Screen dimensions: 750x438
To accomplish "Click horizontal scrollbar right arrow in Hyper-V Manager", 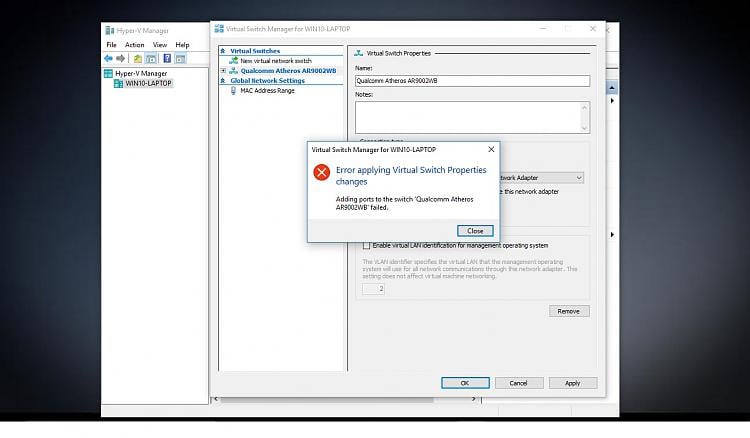I will tap(474, 399).
